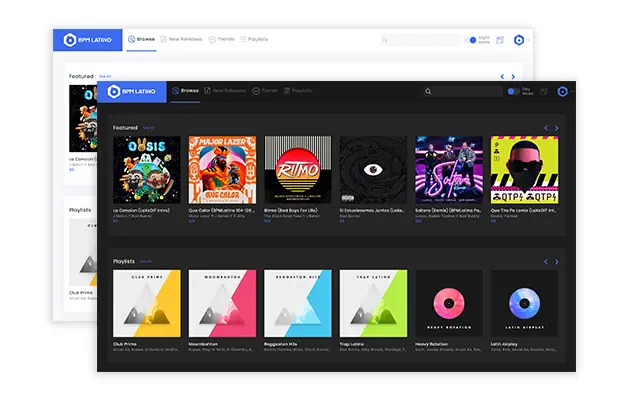The height and width of the screenshot is (400, 630).
Task: Open the profile avatar icon in dark header
Action: [562, 92]
